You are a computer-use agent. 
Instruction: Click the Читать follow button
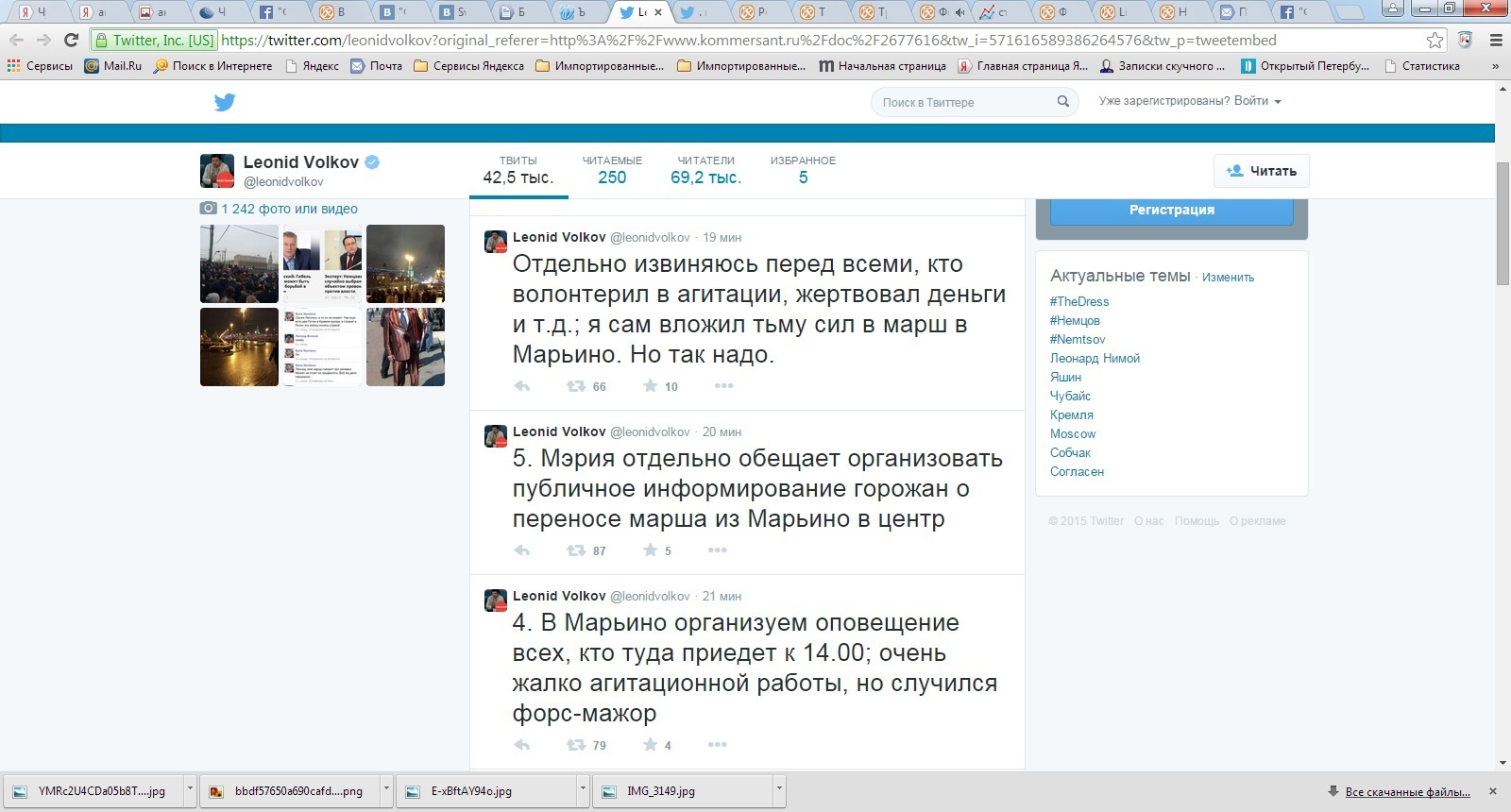1262,171
